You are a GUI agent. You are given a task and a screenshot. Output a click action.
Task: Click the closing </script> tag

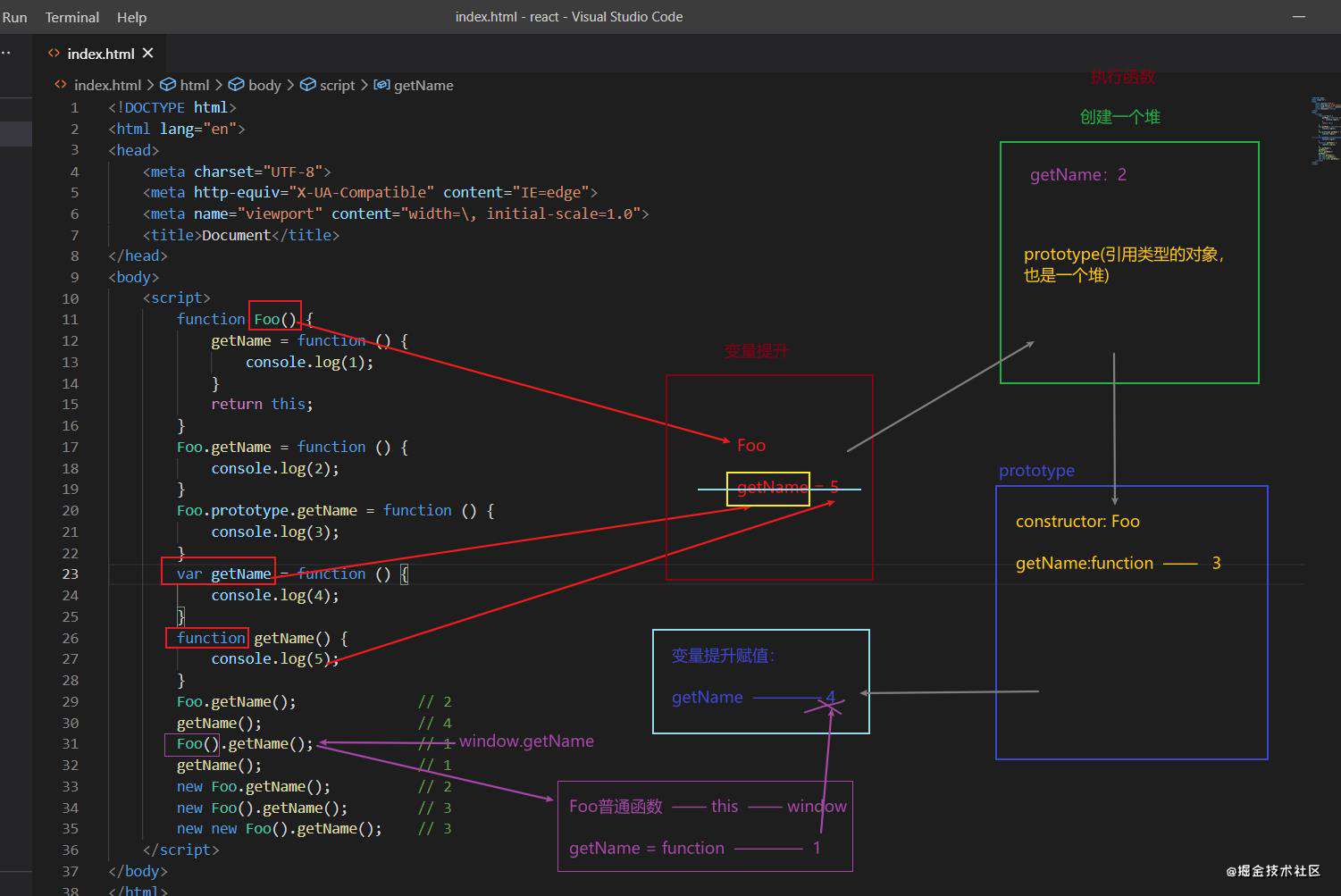click(x=180, y=850)
